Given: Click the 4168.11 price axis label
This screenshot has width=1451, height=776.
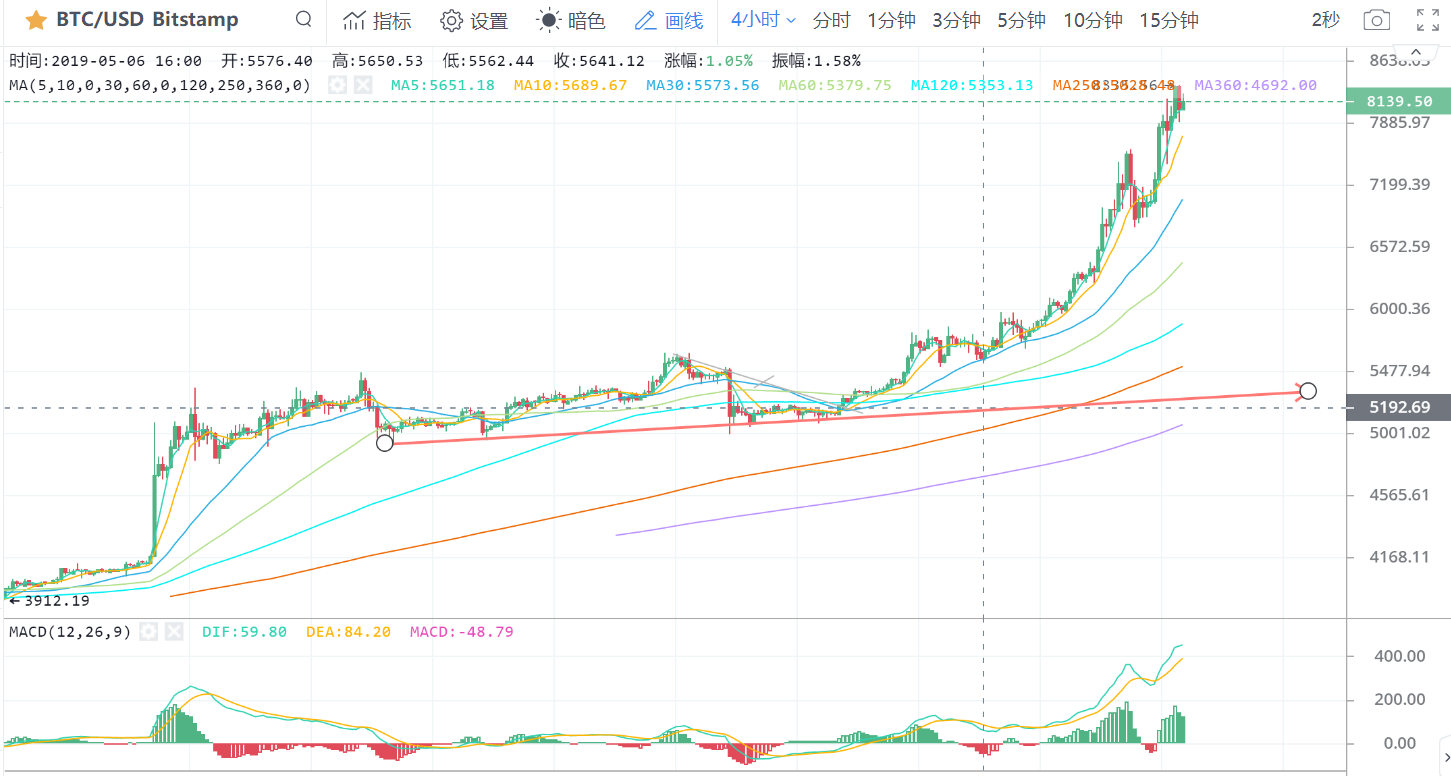Looking at the screenshot, I should (x=1400, y=556).
